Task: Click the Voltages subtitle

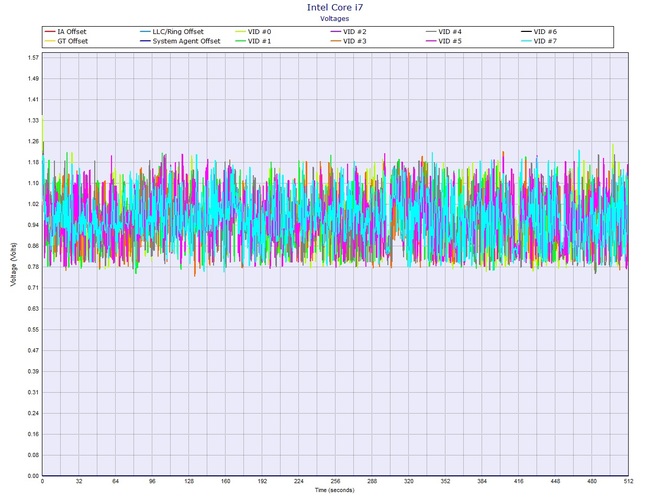Action: tap(335, 19)
